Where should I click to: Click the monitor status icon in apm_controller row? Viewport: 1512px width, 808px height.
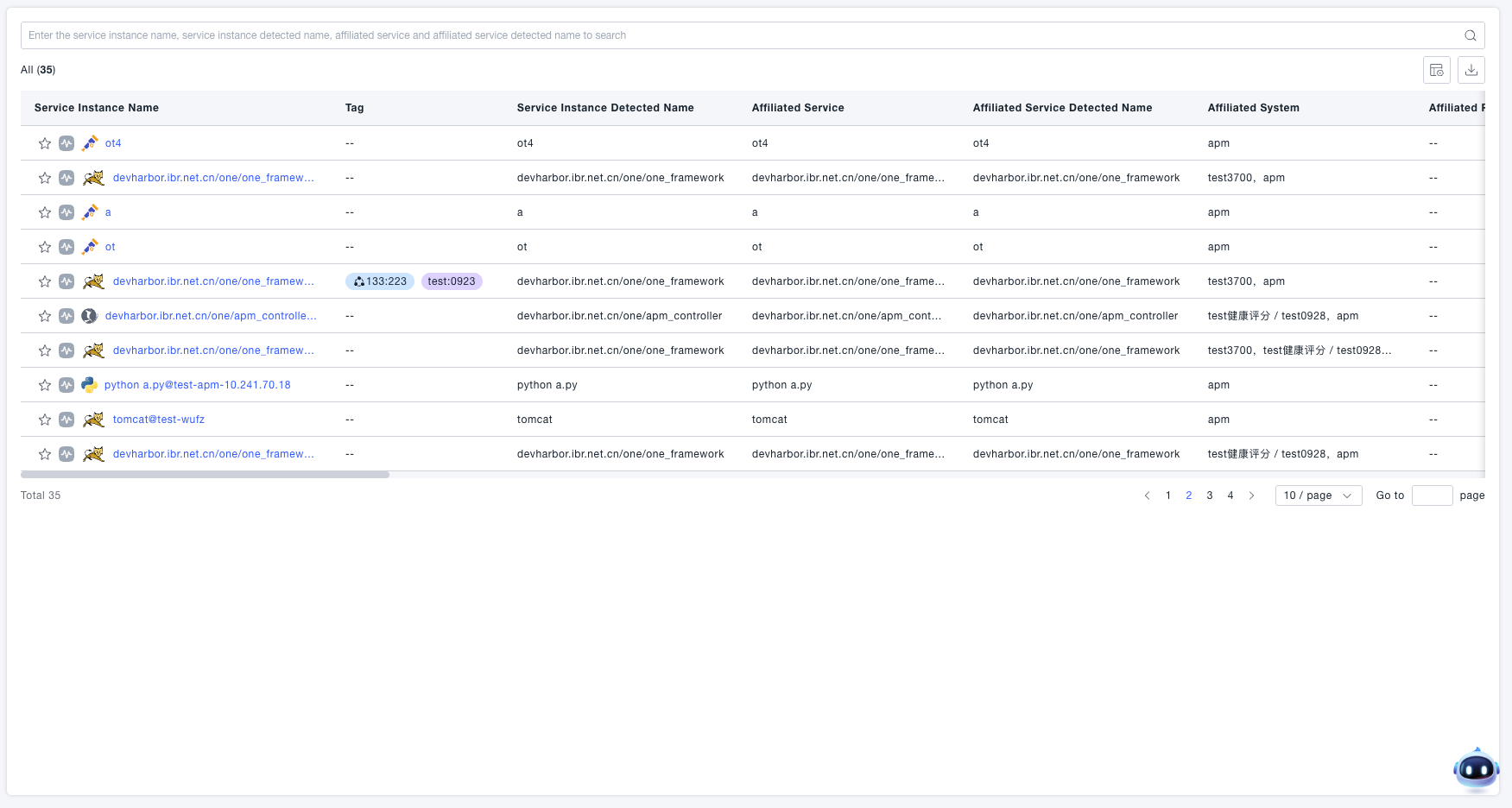click(66, 316)
